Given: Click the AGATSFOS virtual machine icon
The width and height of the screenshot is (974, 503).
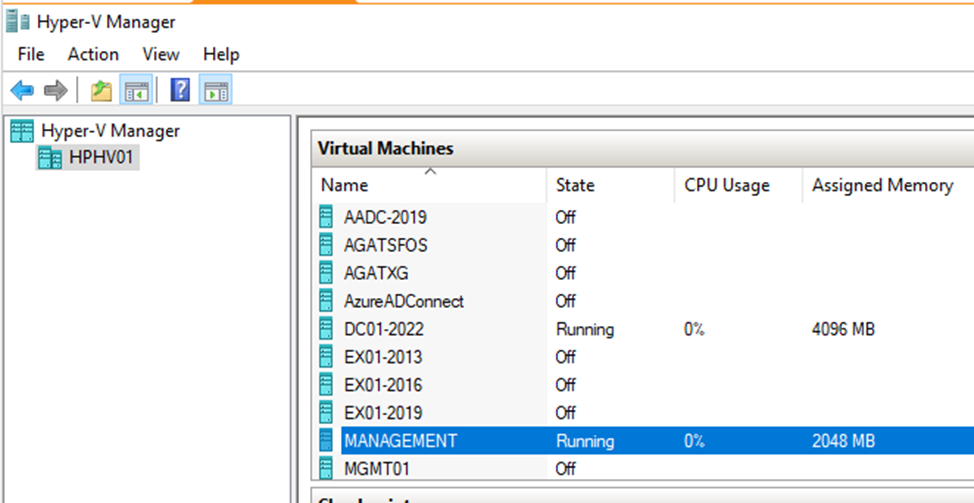Looking at the screenshot, I should (326, 245).
